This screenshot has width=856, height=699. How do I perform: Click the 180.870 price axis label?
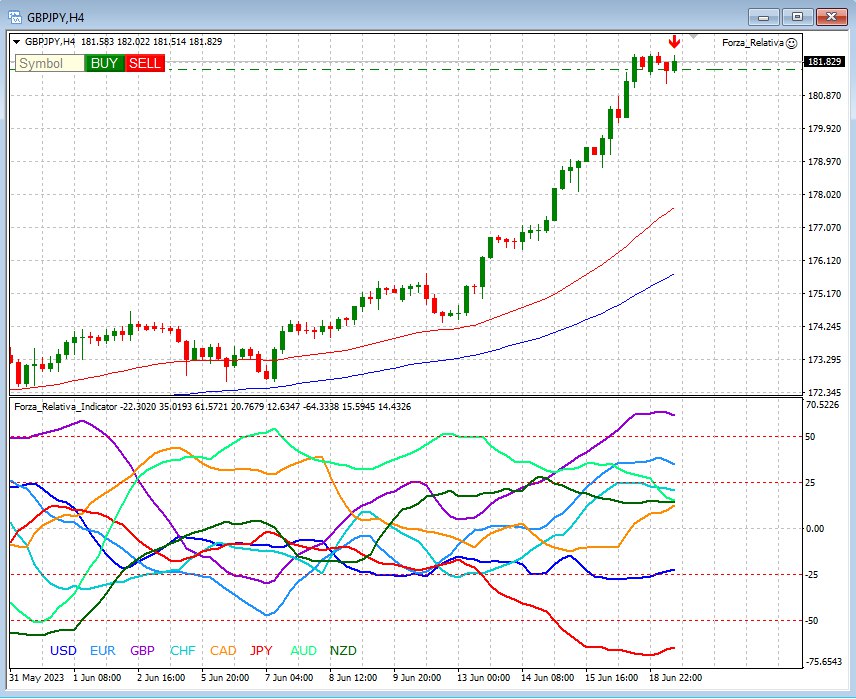pyautogui.click(x=824, y=96)
